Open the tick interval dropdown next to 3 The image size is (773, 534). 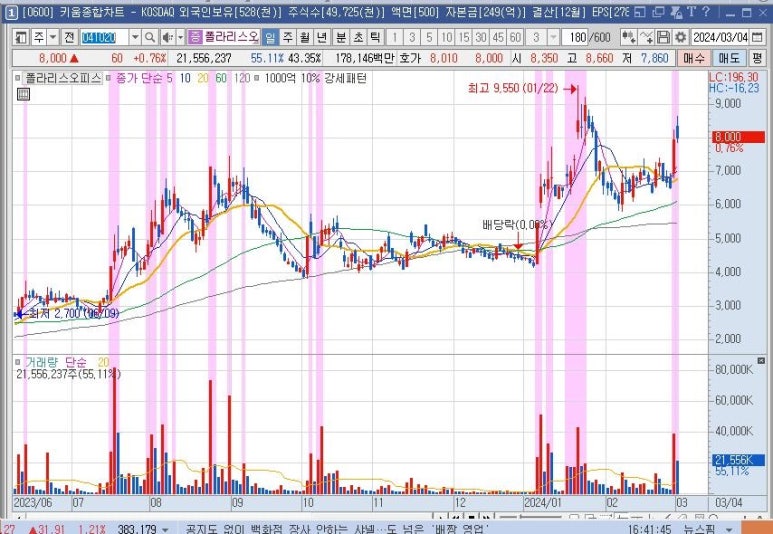click(553, 36)
